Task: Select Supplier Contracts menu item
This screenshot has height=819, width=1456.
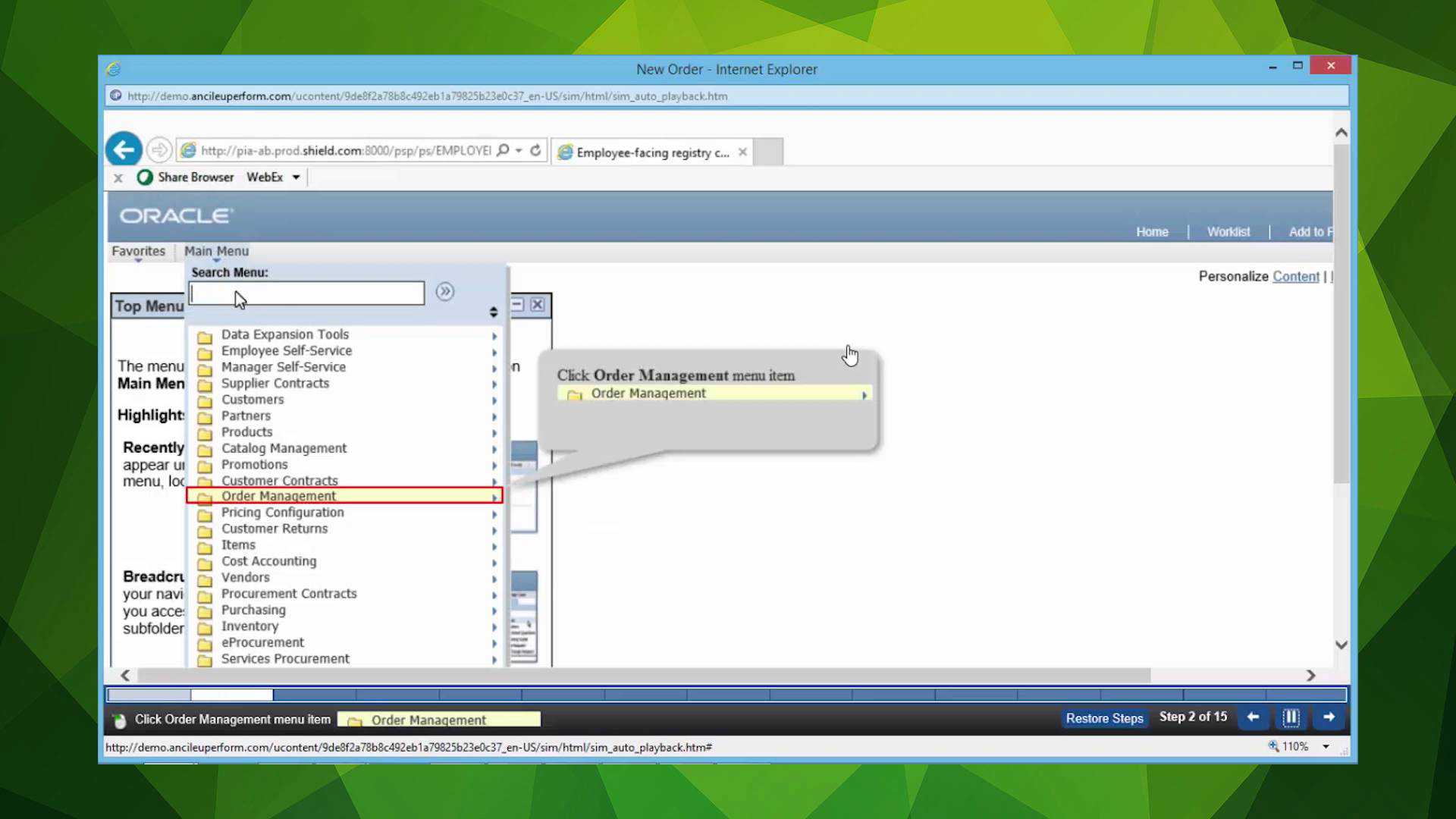Action: click(x=275, y=383)
